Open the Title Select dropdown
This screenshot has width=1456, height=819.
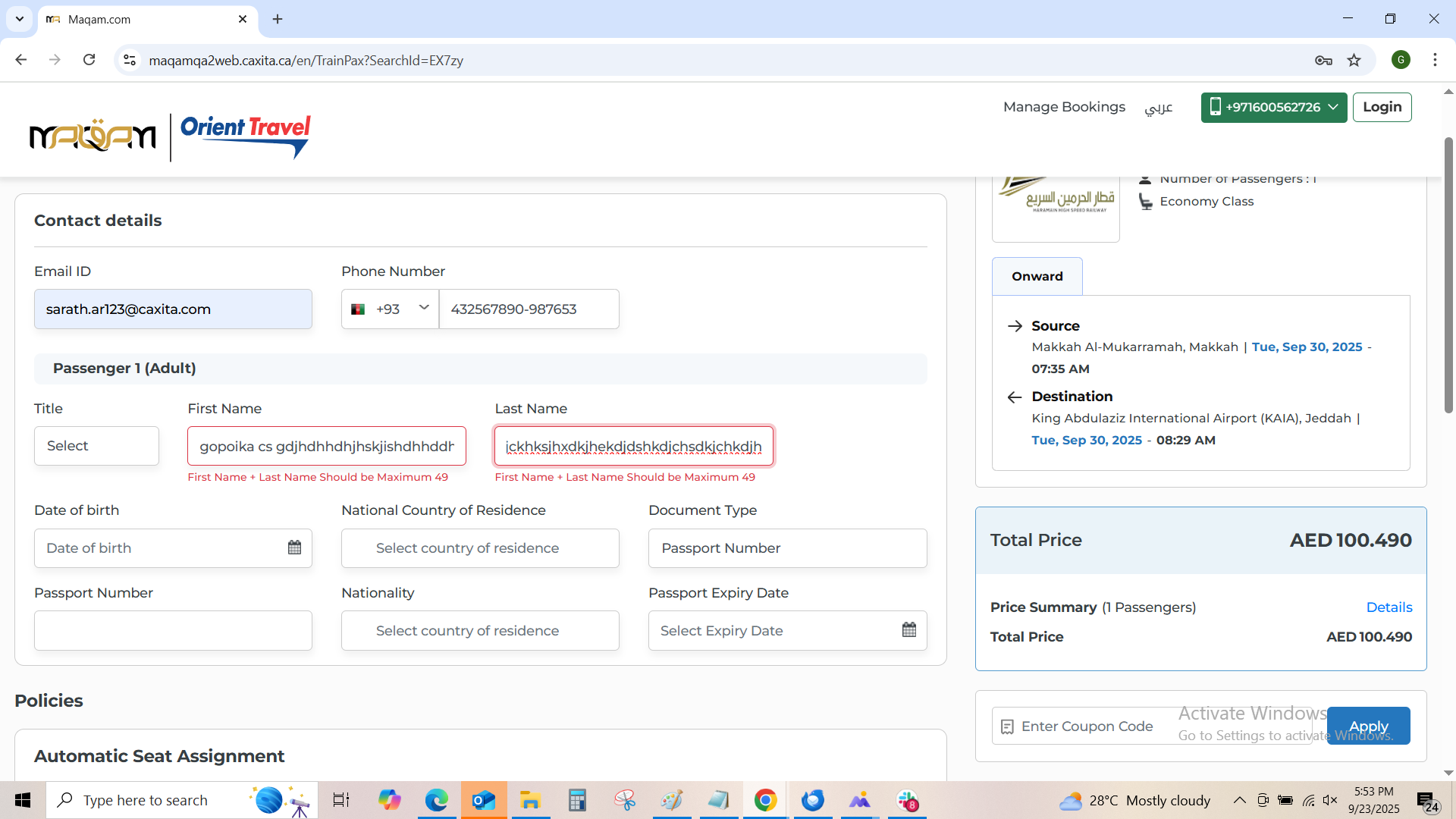96,446
